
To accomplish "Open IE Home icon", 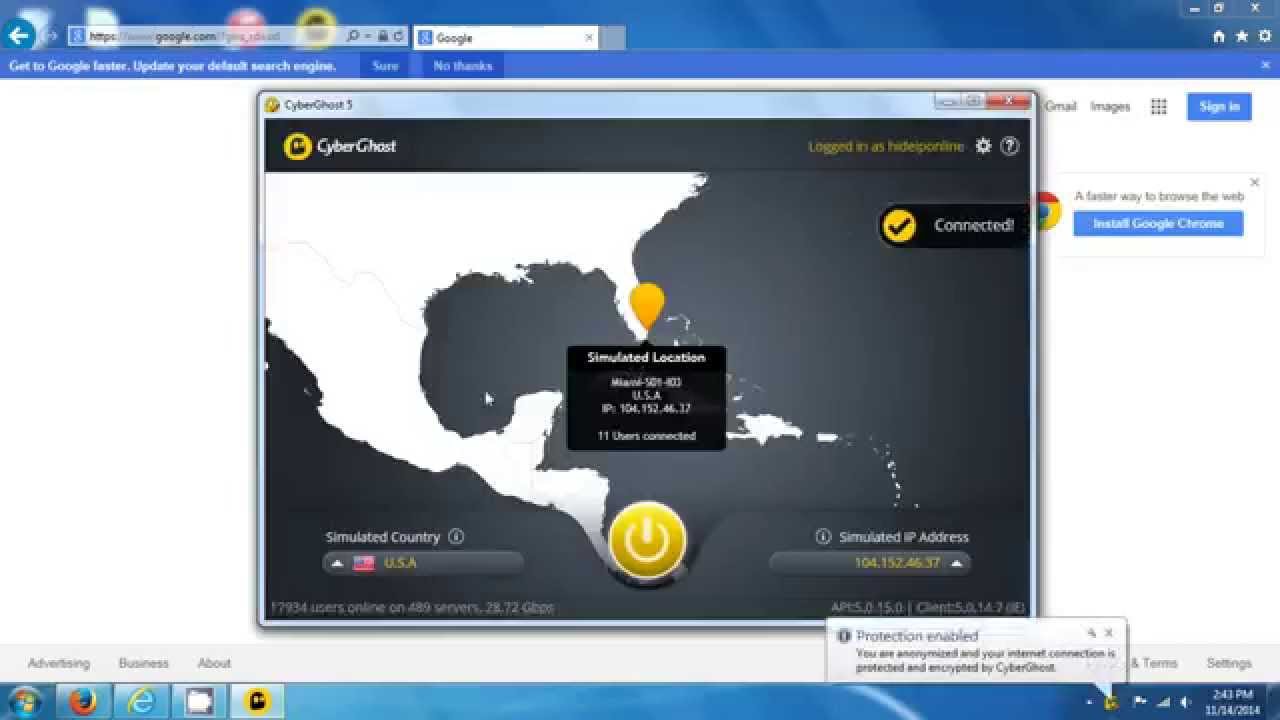I will [x=1218, y=36].
